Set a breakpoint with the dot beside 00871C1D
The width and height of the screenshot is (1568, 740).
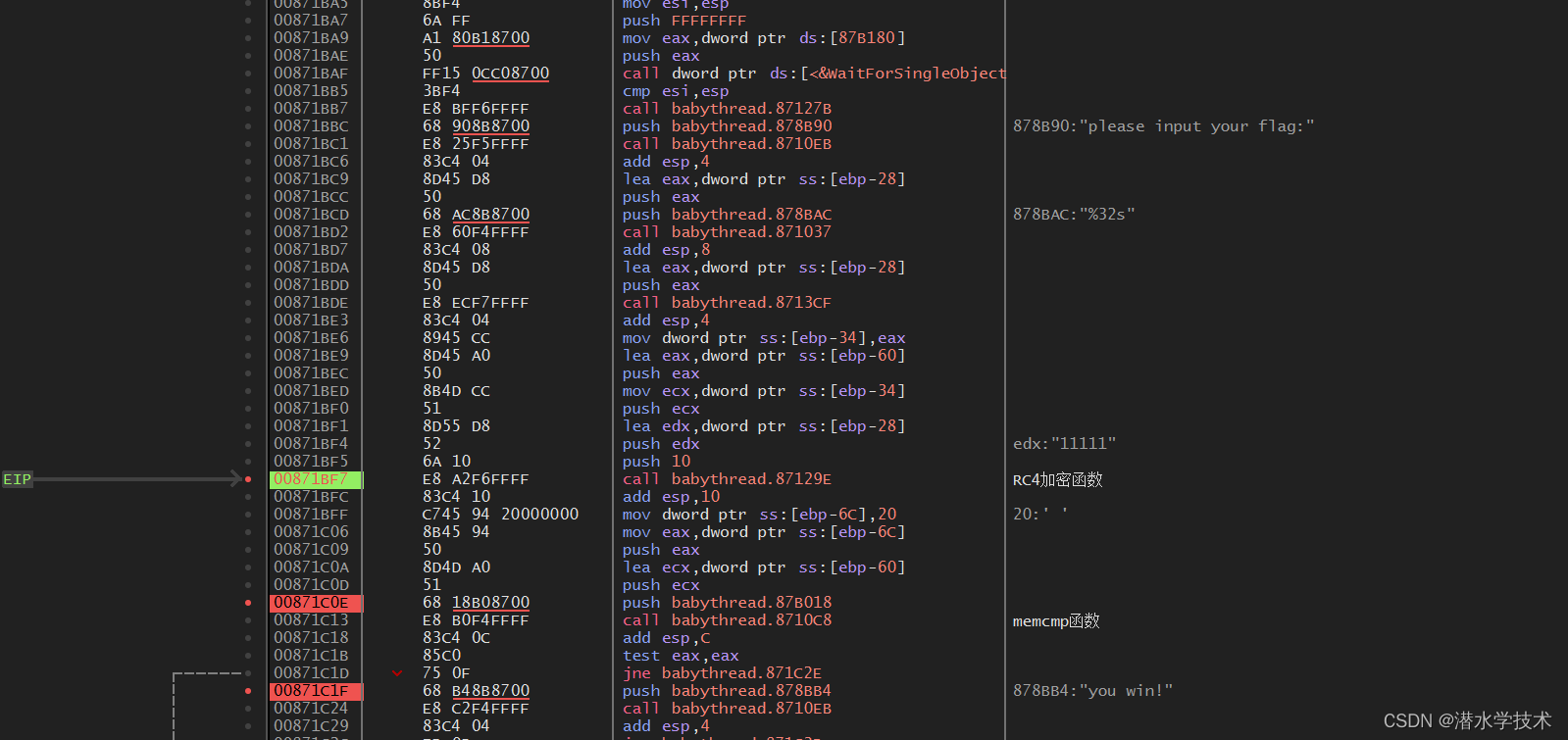pyautogui.click(x=248, y=673)
